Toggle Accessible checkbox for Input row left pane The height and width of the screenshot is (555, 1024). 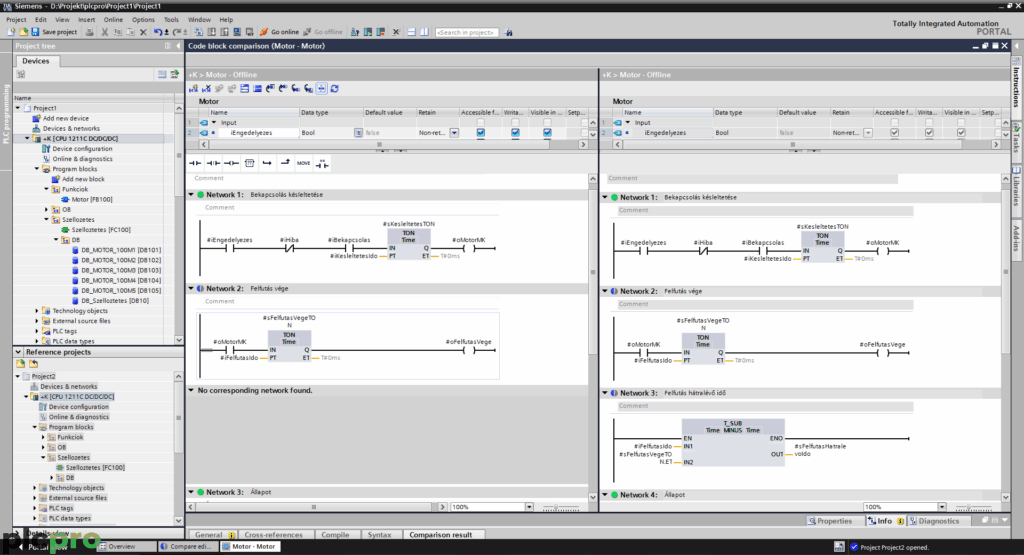point(481,122)
